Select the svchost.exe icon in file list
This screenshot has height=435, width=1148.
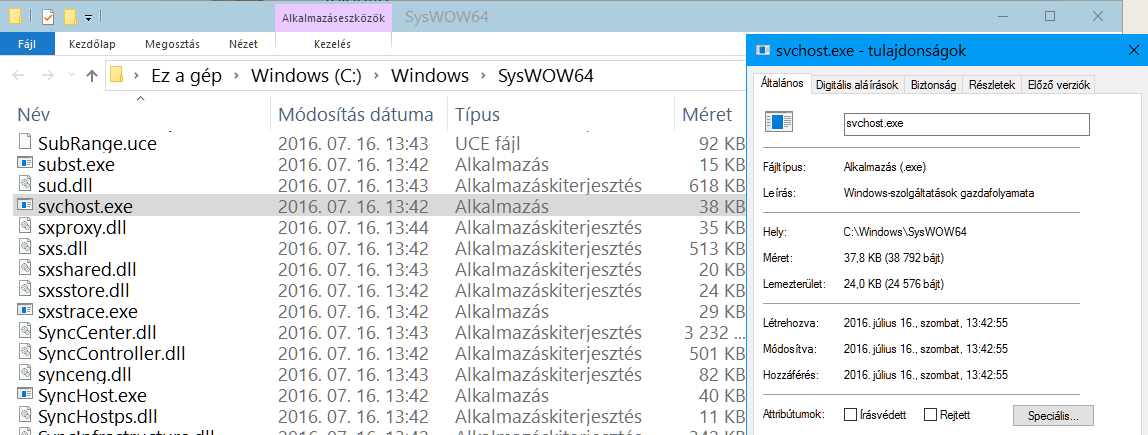coord(25,206)
